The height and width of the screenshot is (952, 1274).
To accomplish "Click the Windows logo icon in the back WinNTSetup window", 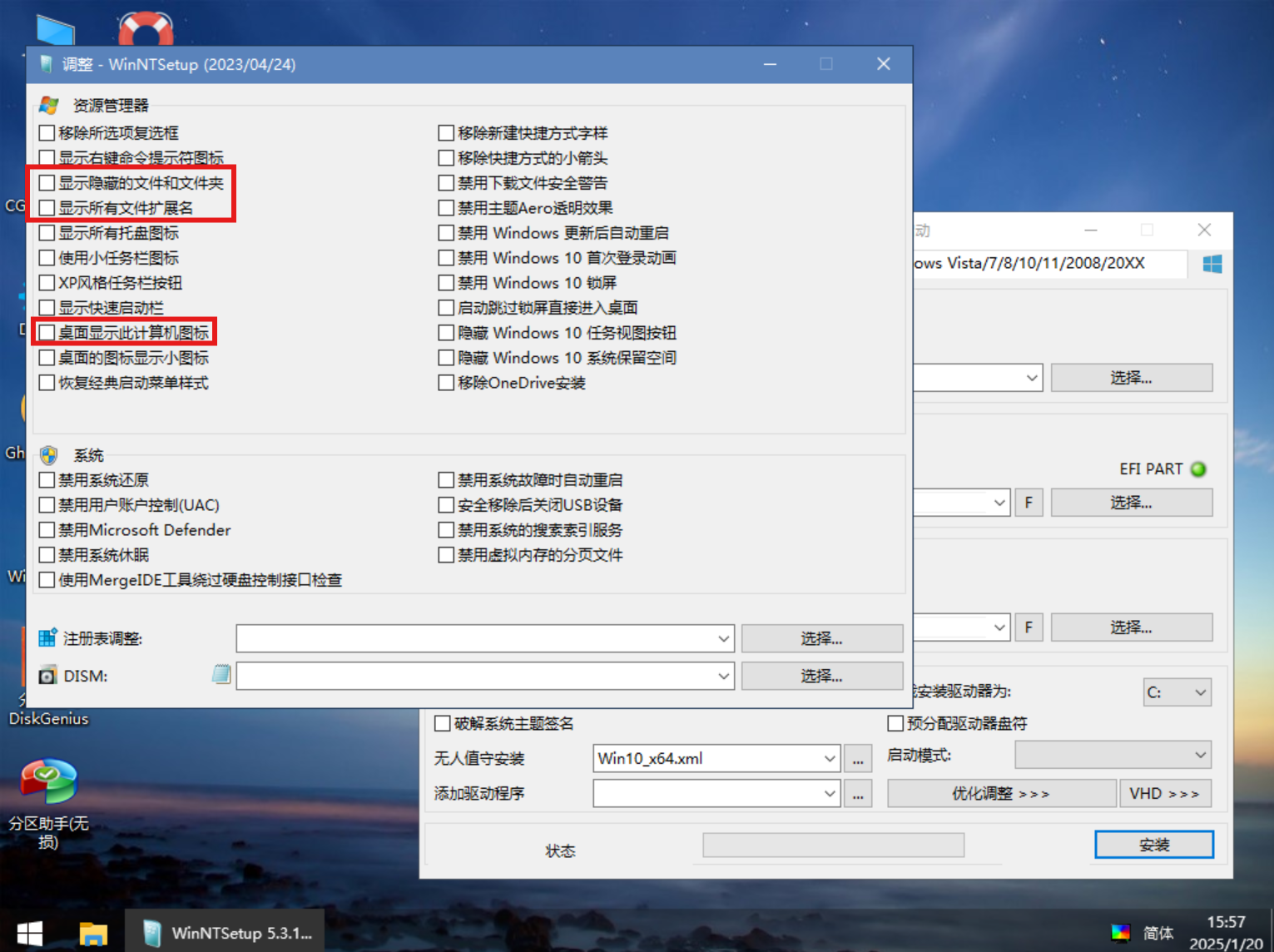I will point(1212,264).
